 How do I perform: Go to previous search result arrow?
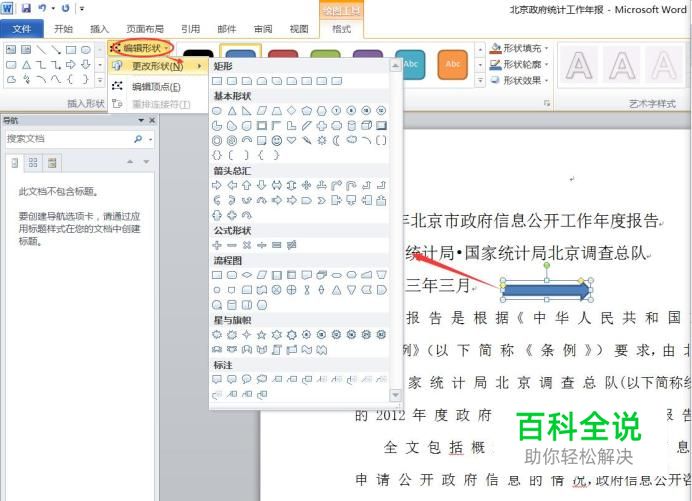click(130, 162)
